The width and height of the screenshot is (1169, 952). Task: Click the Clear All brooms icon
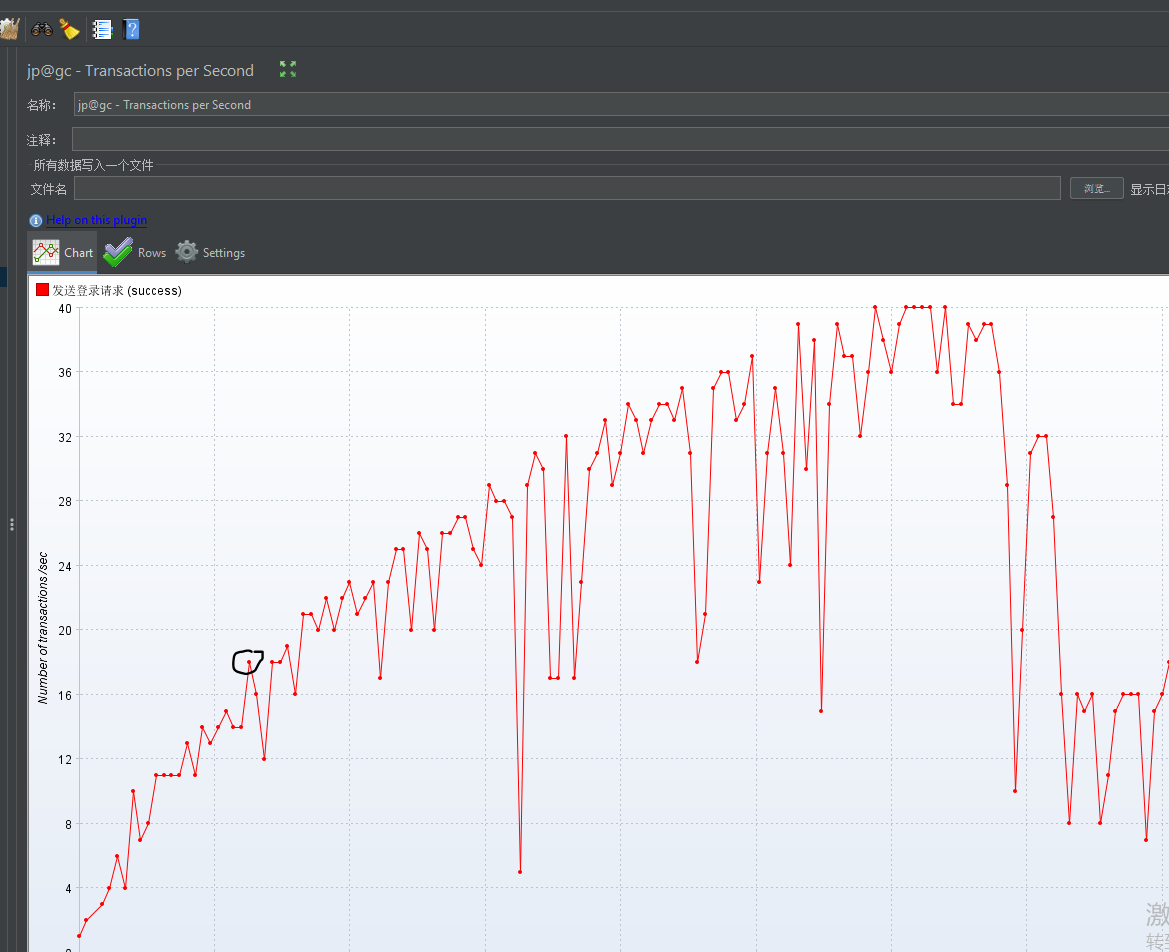coord(9,29)
